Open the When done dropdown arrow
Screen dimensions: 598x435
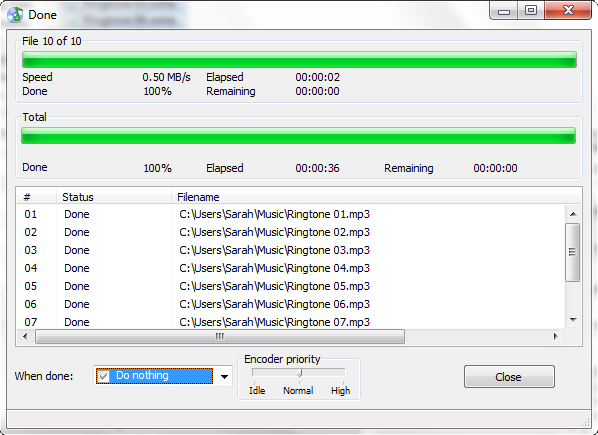(224, 377)
